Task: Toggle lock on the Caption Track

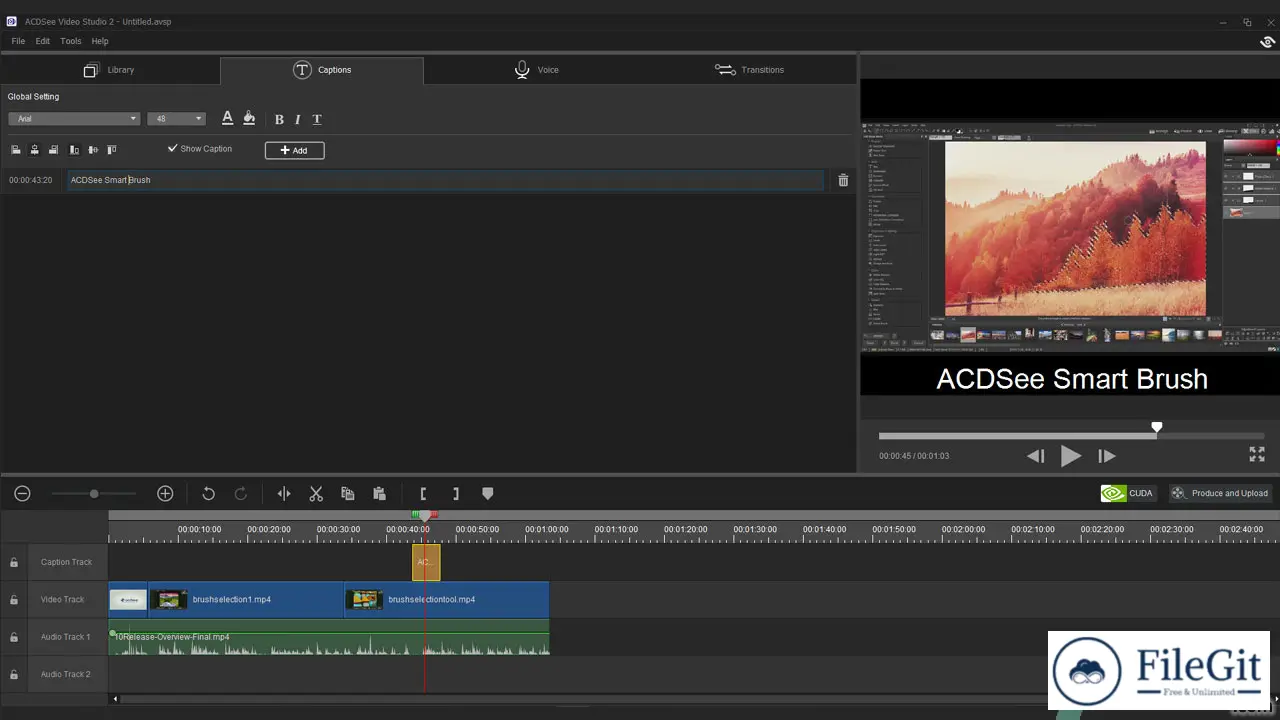Action: click(14, 562)
